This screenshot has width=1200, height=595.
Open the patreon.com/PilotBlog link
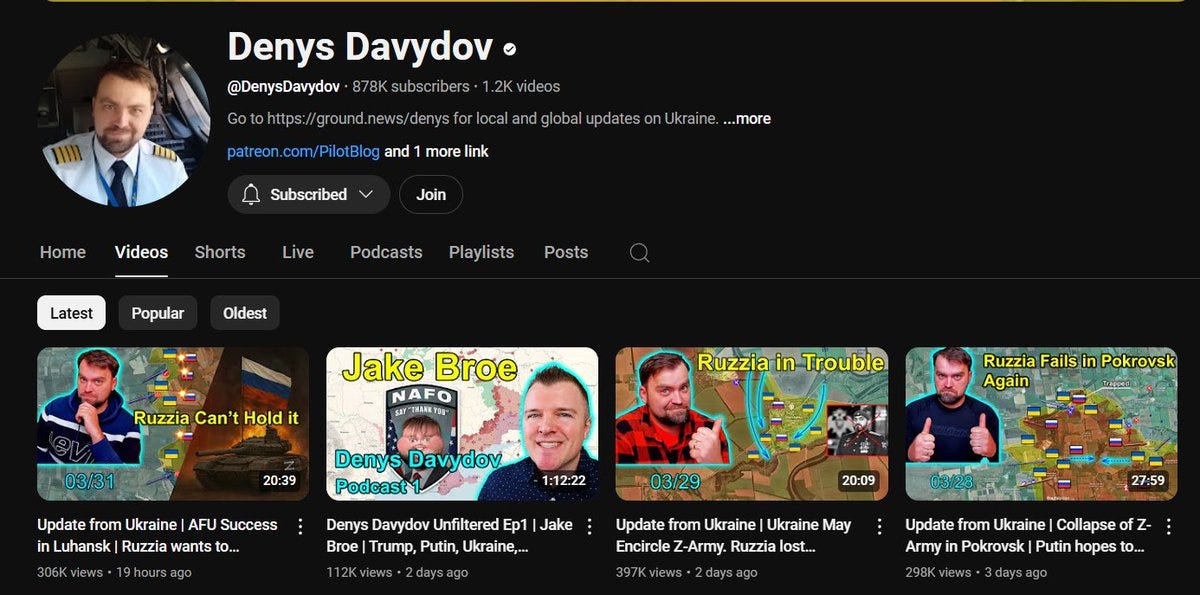[303, 151]
